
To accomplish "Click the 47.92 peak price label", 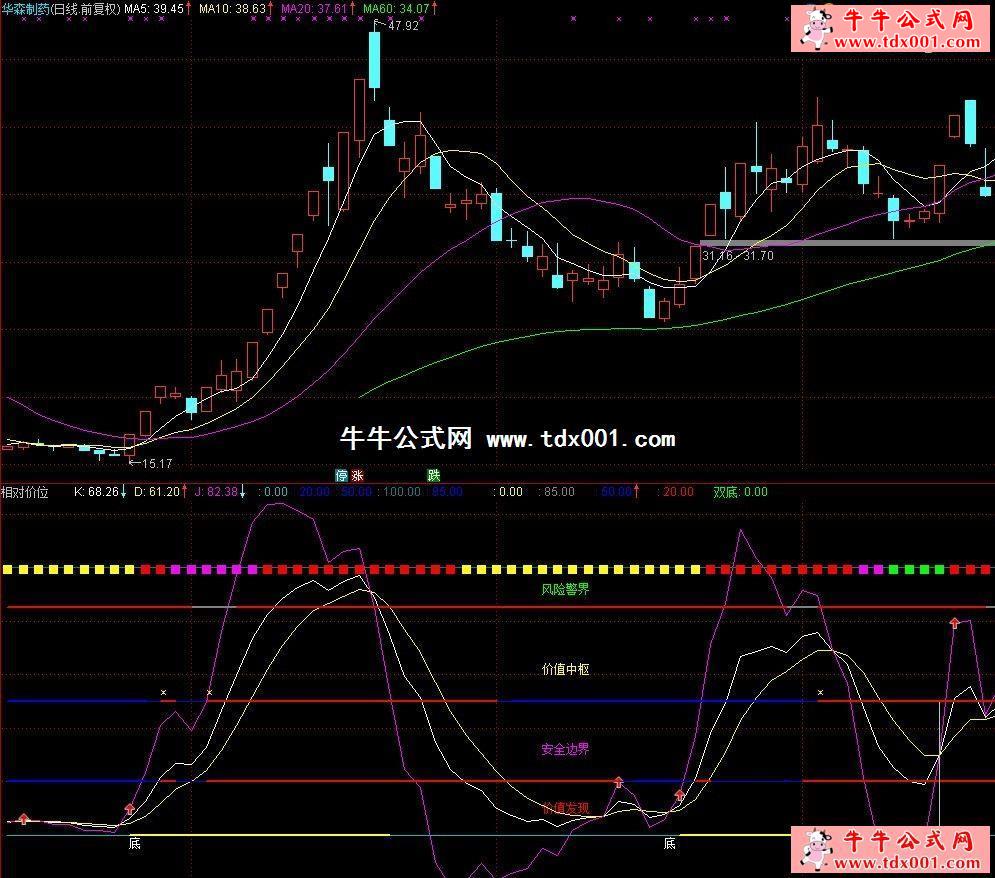I will click(403, 26).
